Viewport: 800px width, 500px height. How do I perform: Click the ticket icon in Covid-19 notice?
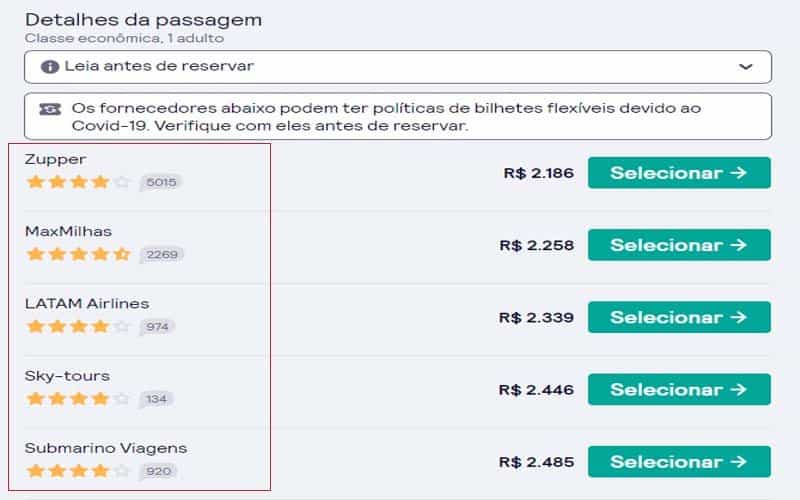pyautogui.click(x=49, y=109)
